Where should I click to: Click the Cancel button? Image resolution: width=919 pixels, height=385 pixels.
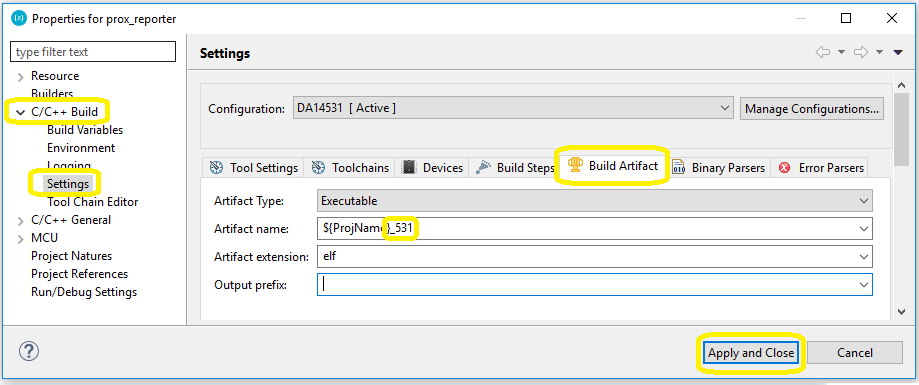click(x=855, y=353)
